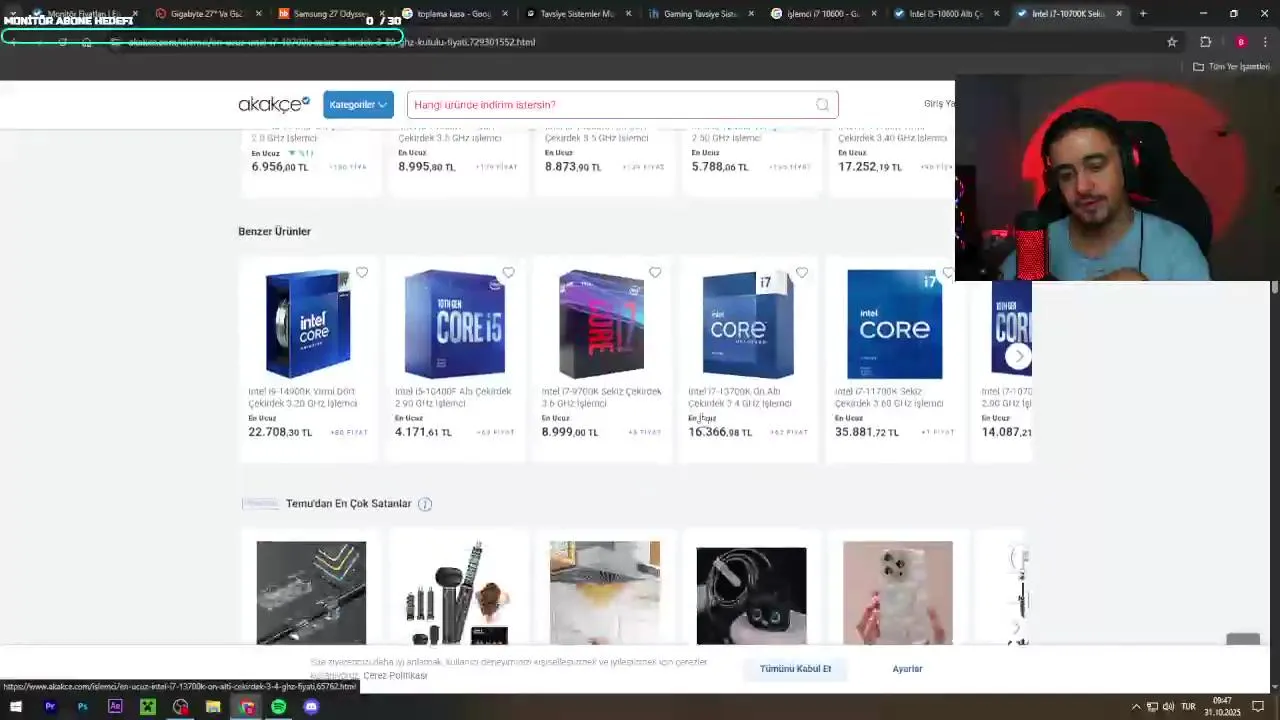Switch to Chrome in the taskbar
Viewport: 1280px width, 720px height.
click(x=246, y=707)
